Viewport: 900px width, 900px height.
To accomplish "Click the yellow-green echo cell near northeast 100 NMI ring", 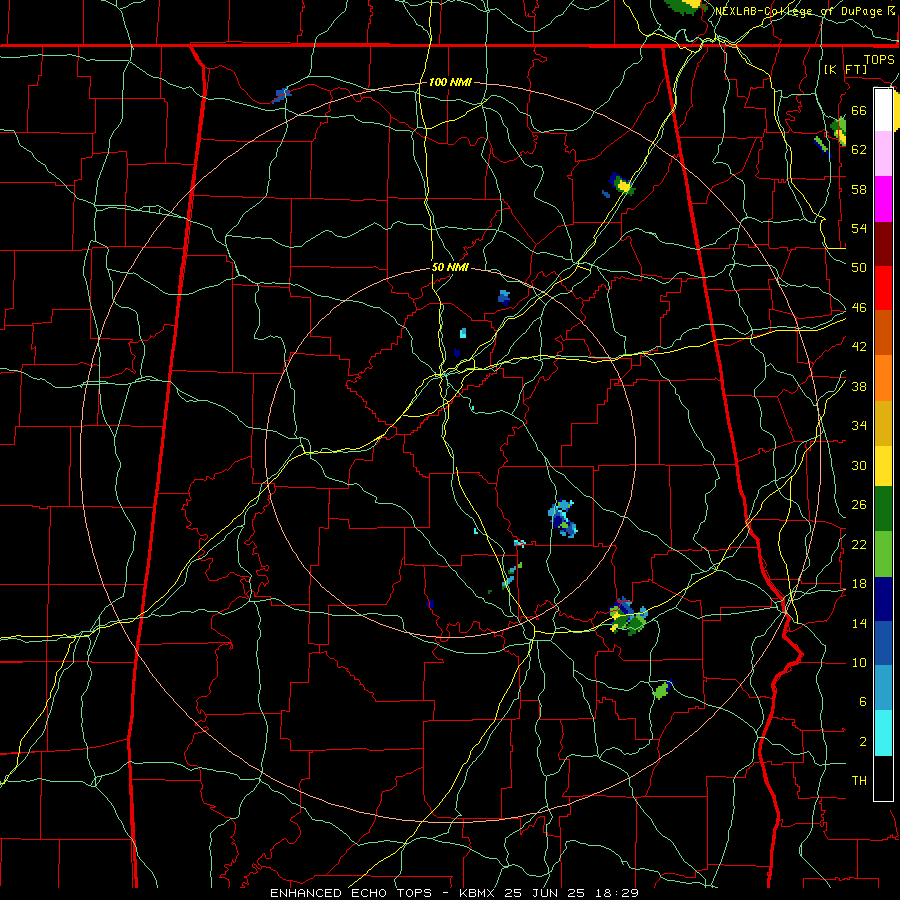I will click(x=622, y=184).
